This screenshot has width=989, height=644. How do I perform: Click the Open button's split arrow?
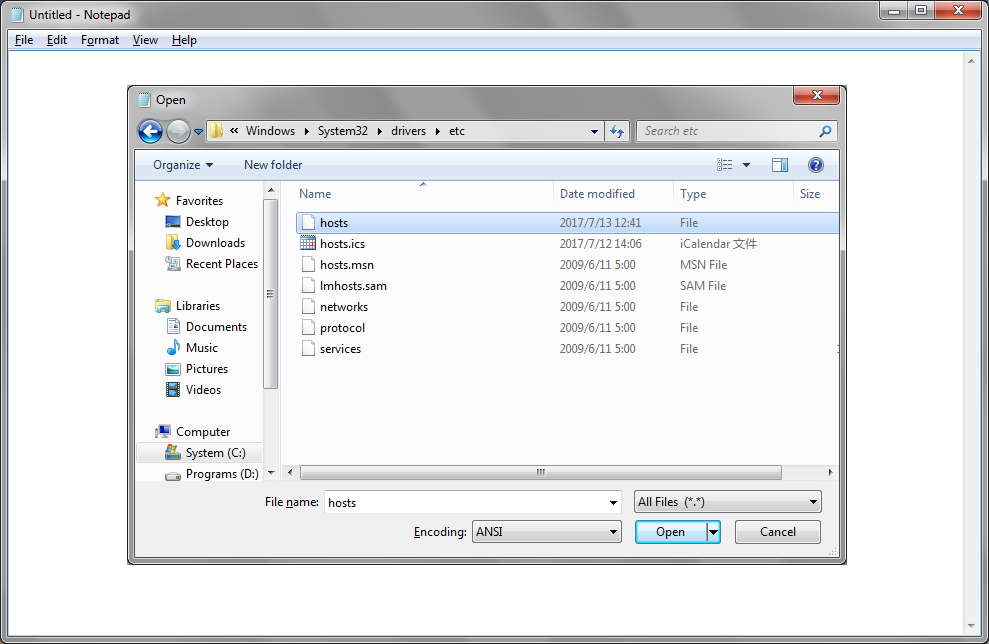click(x=713, y=532)
